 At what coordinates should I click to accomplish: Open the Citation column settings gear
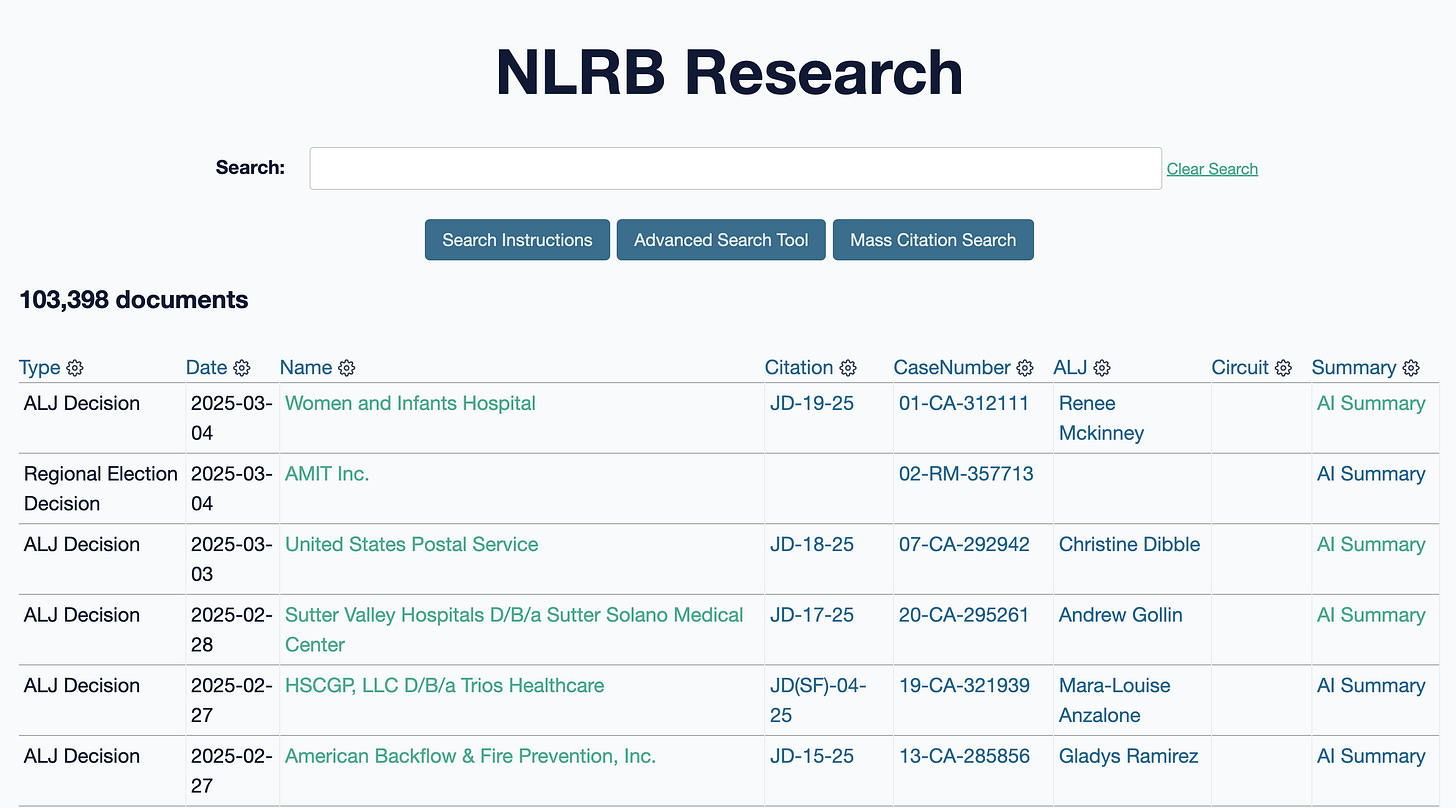tap(848, 368)
